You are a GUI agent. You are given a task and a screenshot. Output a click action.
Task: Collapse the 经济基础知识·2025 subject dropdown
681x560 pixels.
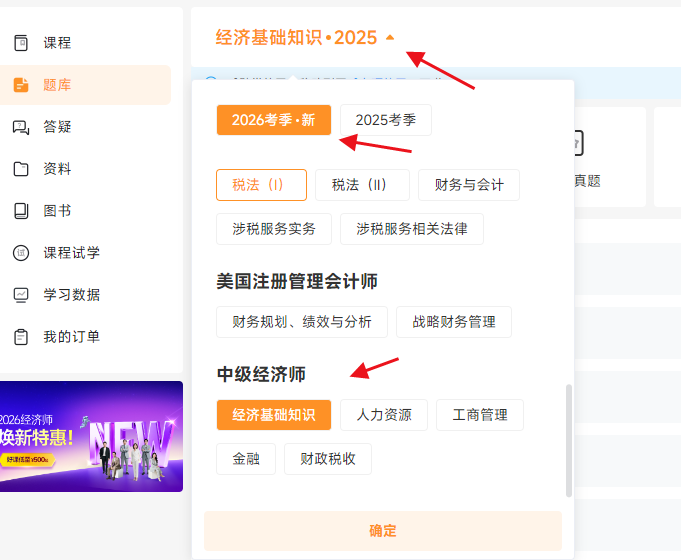click(296, 38)
